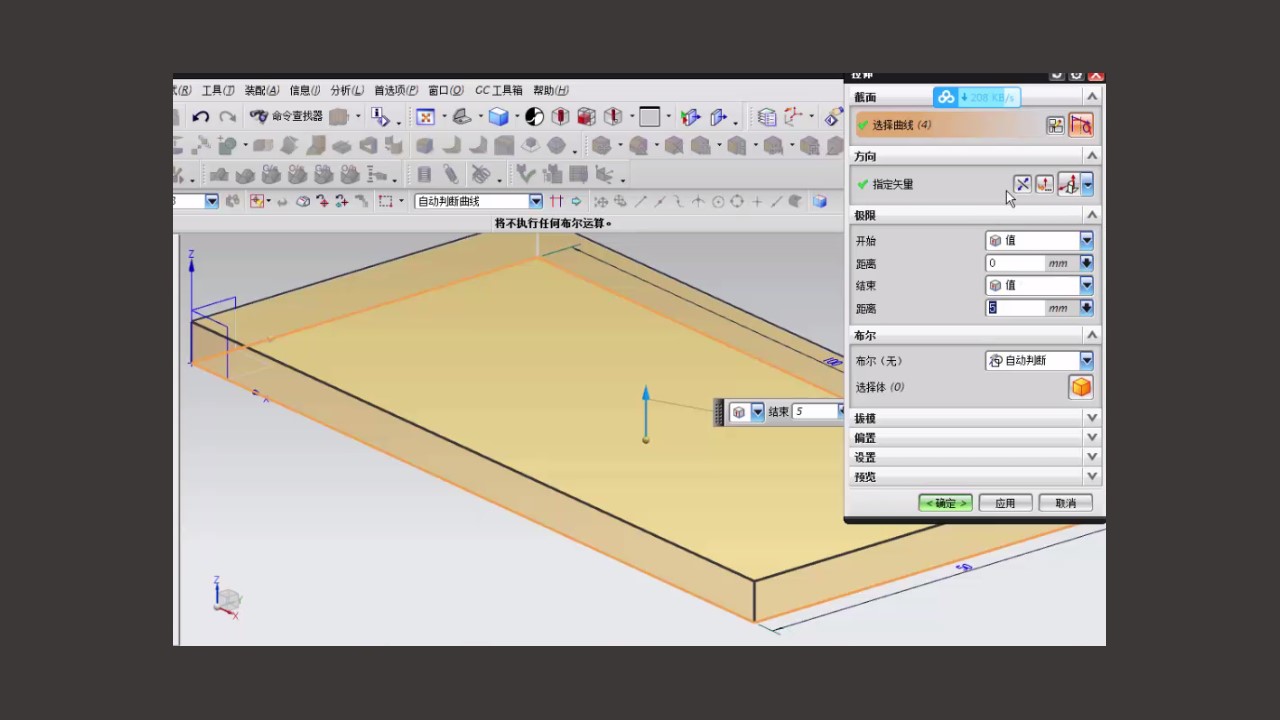1280x720 pixels.
Task: Click the dashed rectangle selection icon
Action: 386,201
